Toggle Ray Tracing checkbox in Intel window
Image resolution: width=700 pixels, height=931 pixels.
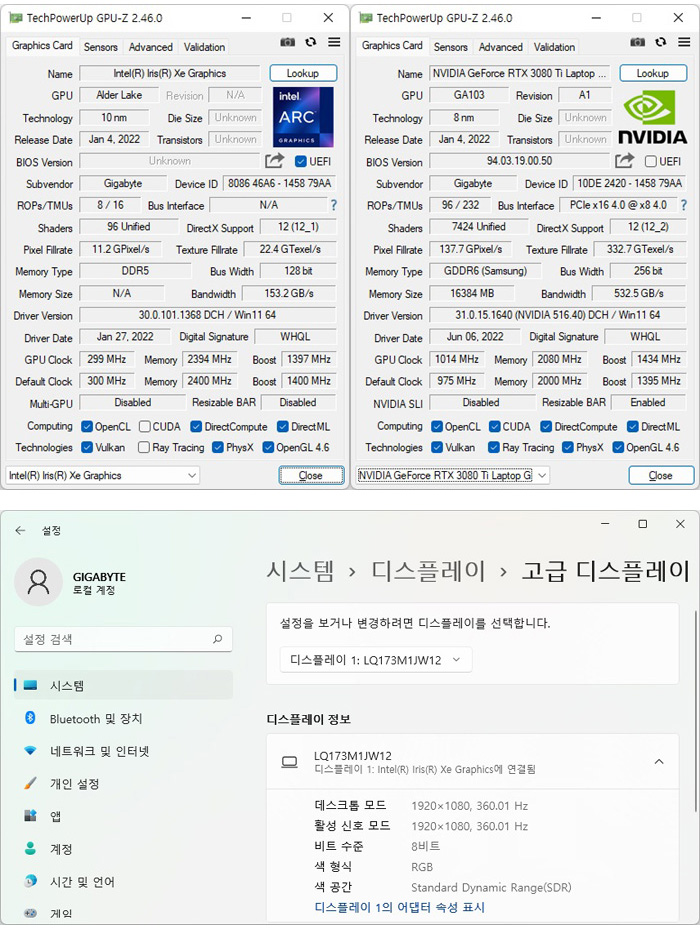click(144, 447)
